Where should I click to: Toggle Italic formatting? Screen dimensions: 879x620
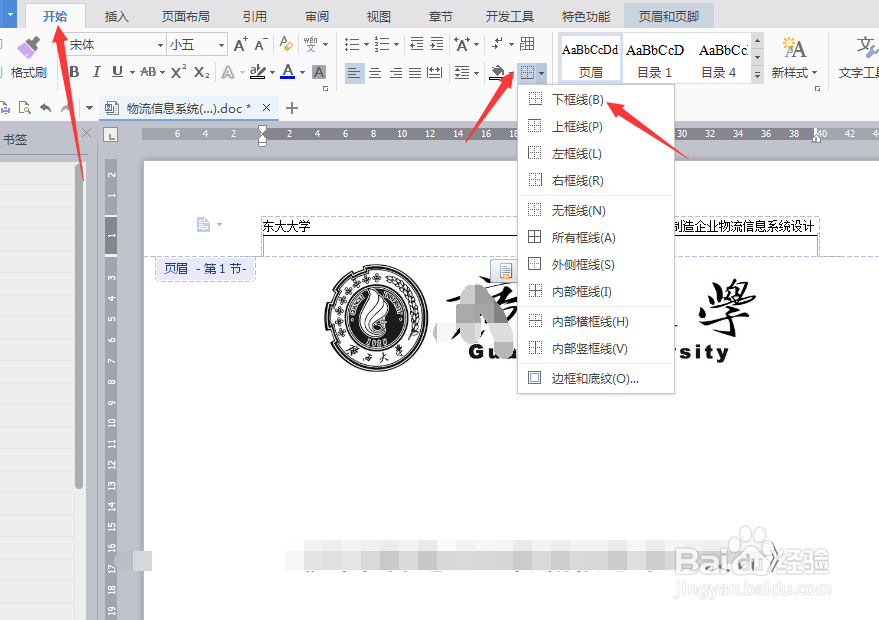(96, 72)
